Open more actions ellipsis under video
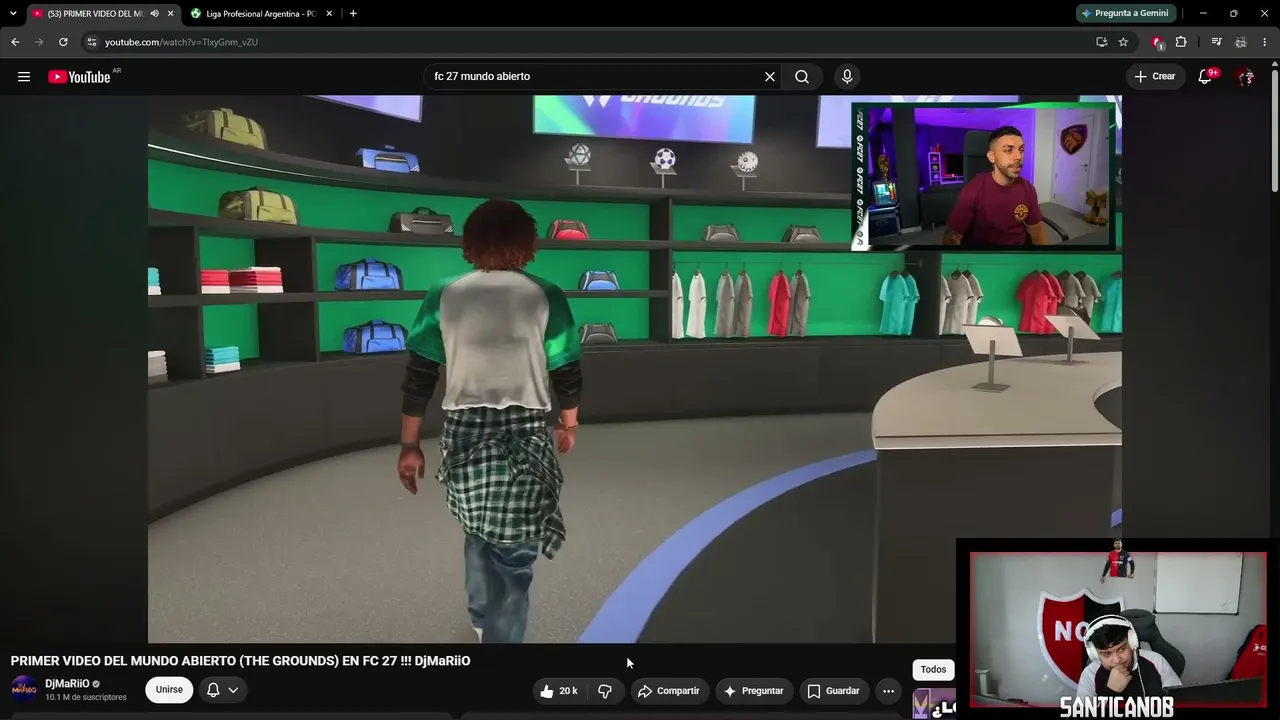The image size is (1280, 720). 888,691
